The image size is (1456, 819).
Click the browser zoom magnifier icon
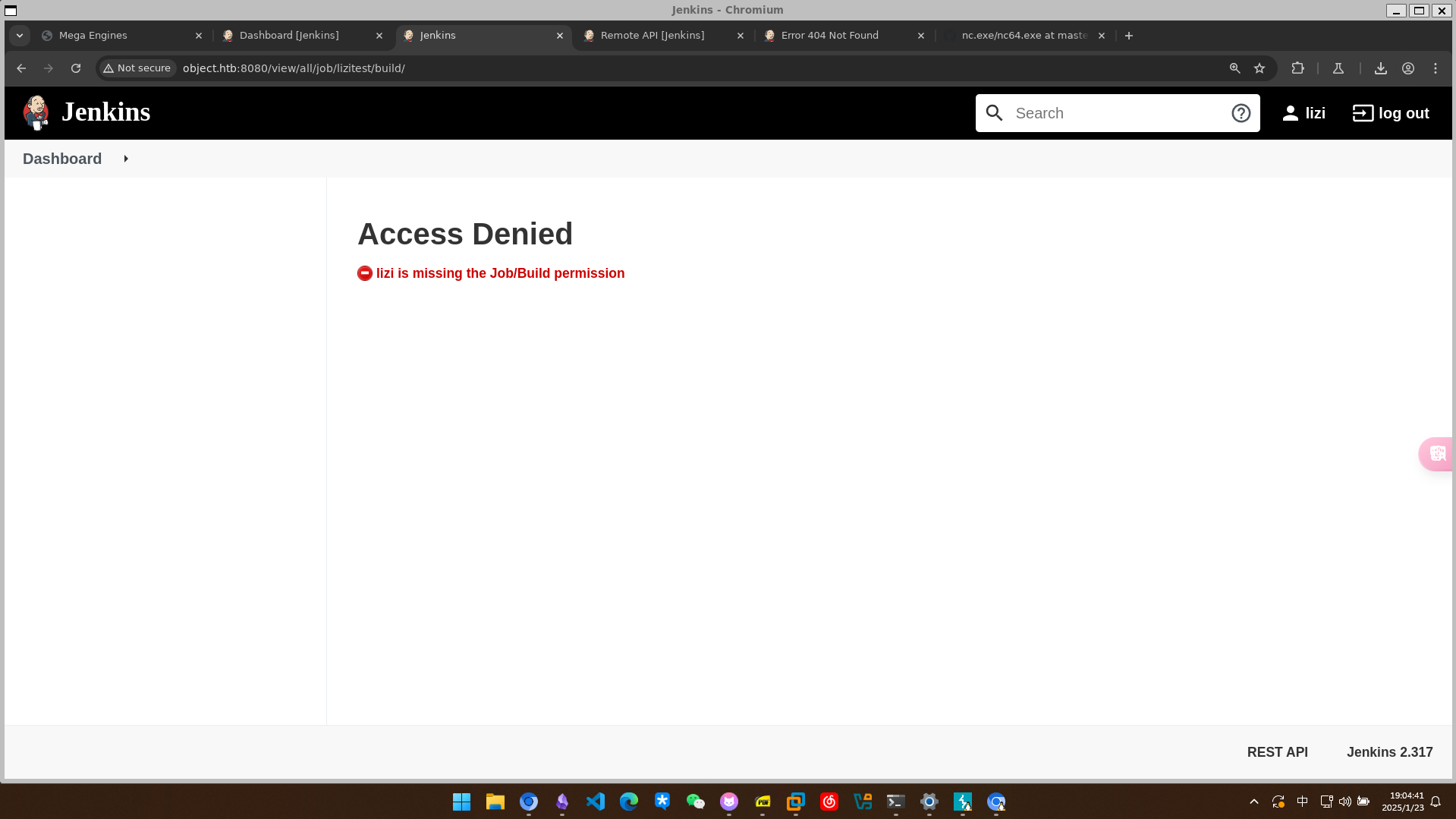1234,68
